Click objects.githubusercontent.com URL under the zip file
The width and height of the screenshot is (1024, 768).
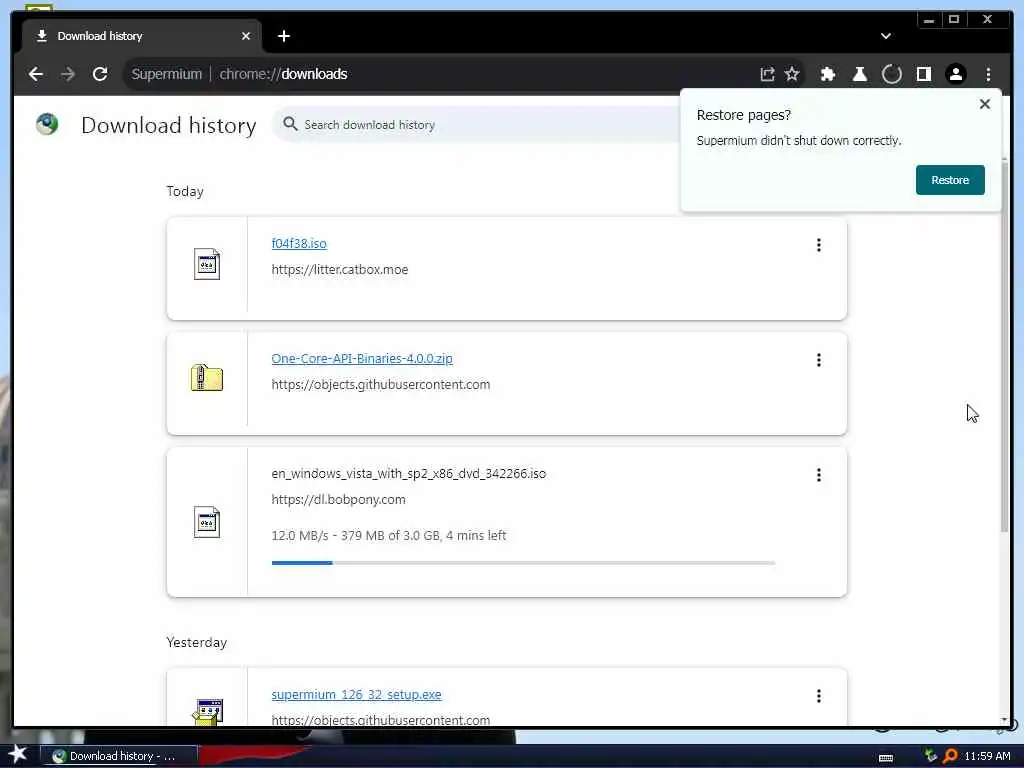pos(381,384)
